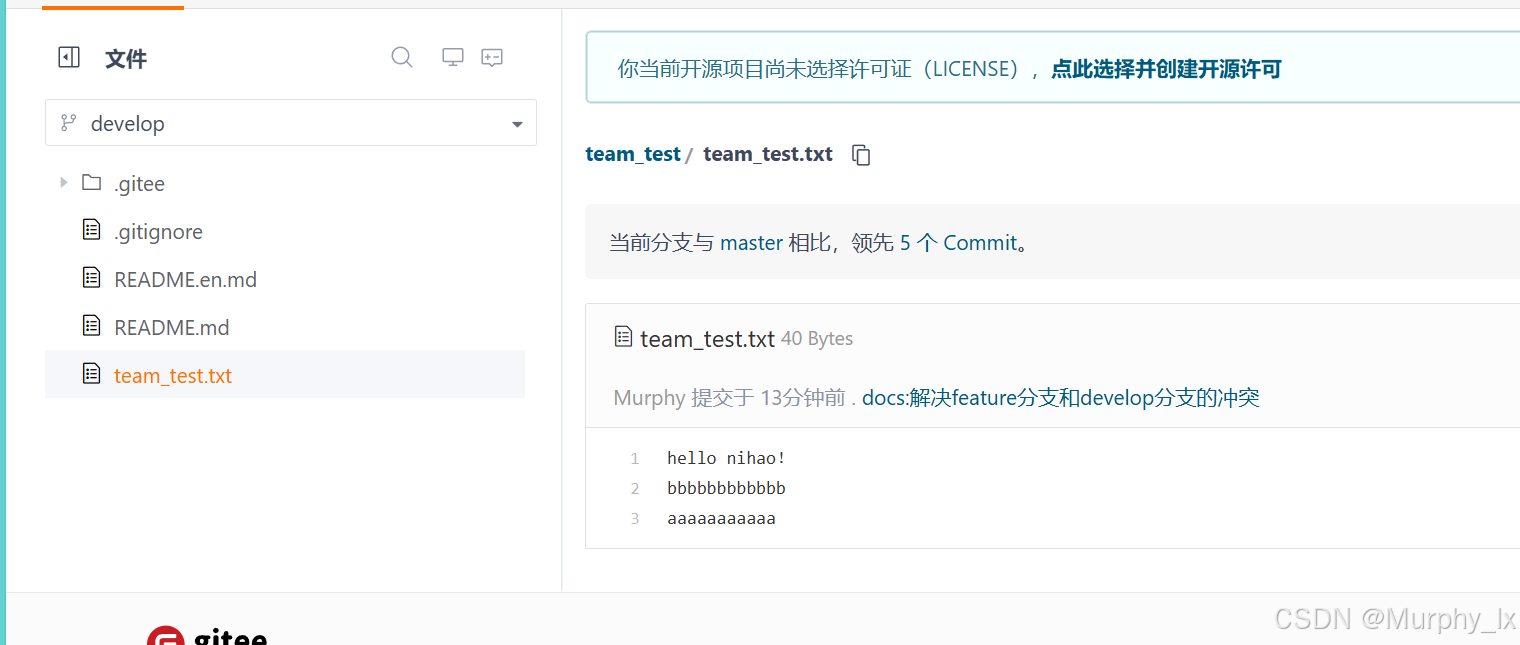Click the branch dropdown caret arrow

click(x=517, y=125)
